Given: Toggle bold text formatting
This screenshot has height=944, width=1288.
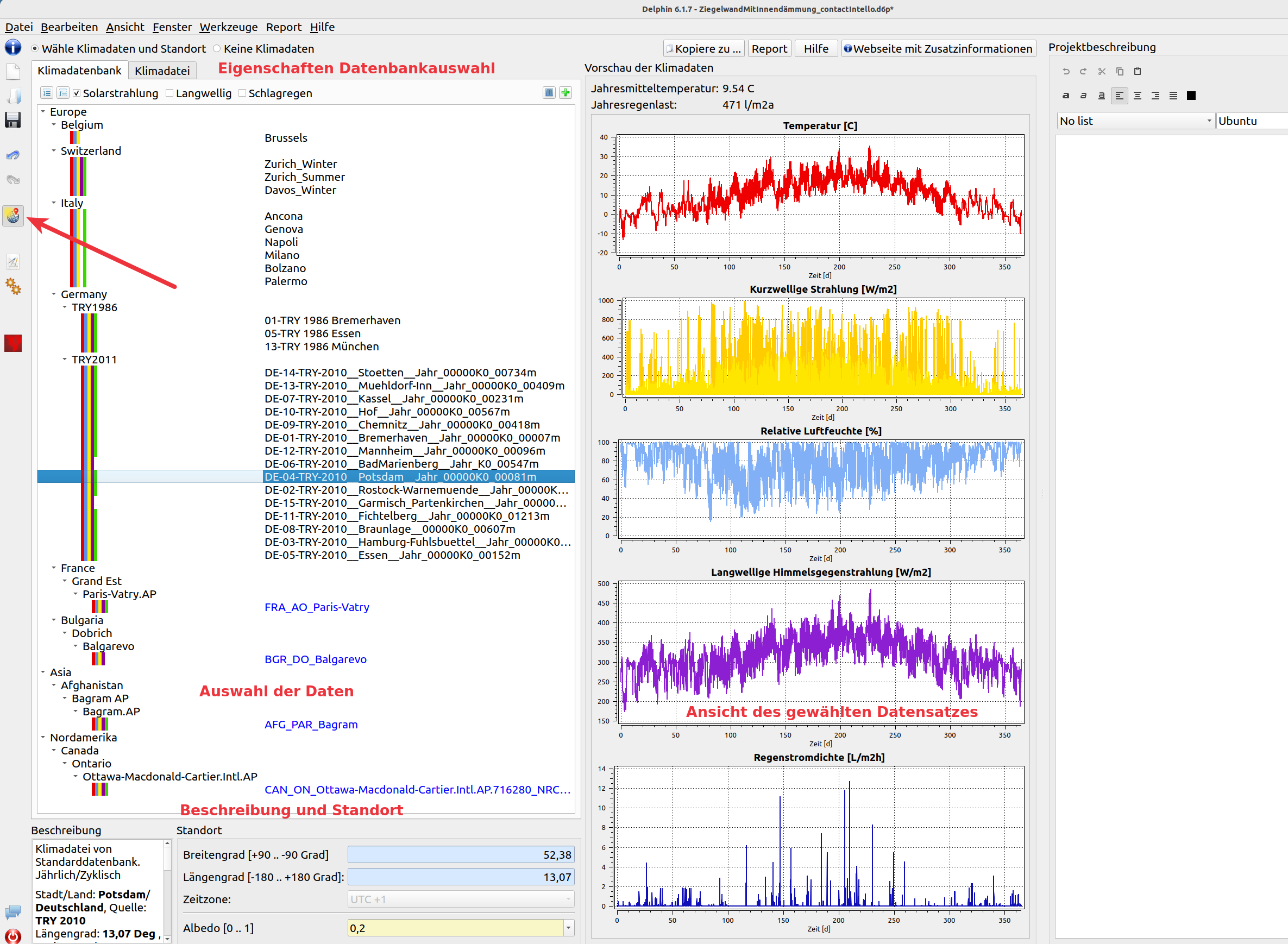Looking at the screenshot, I should 1066,96.
